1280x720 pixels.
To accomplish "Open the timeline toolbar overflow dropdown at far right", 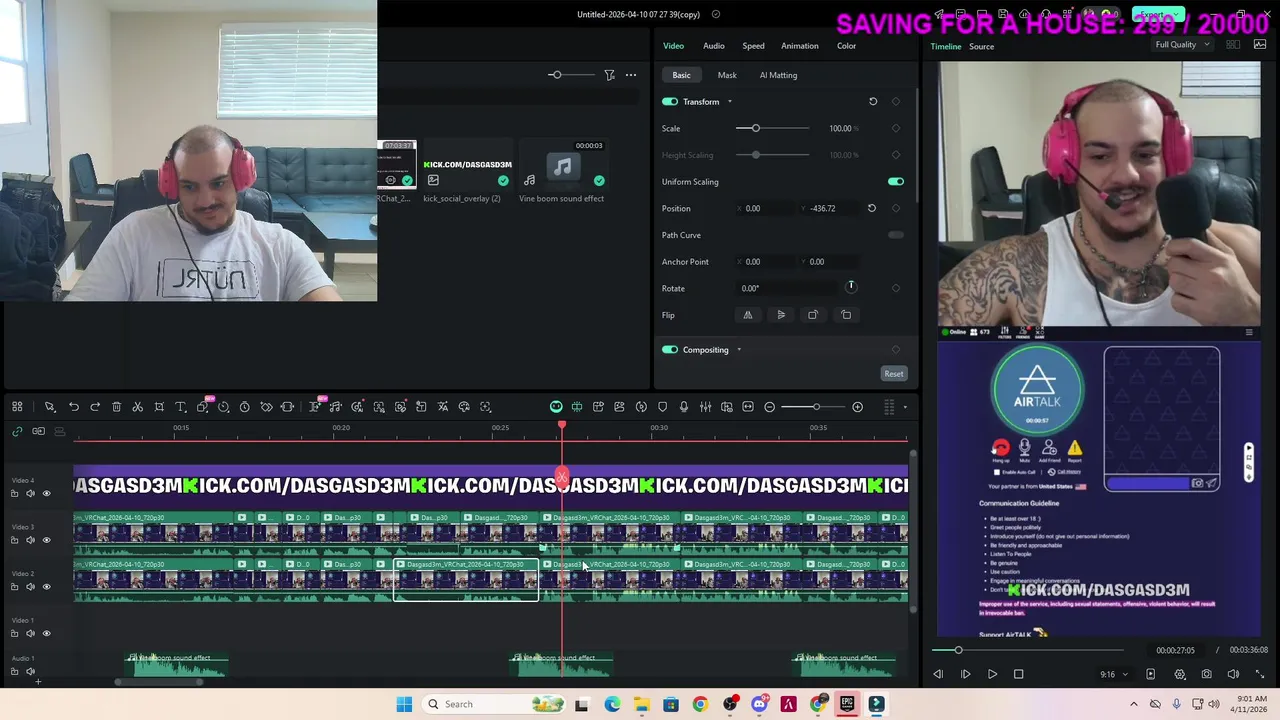I will (905, 407).
